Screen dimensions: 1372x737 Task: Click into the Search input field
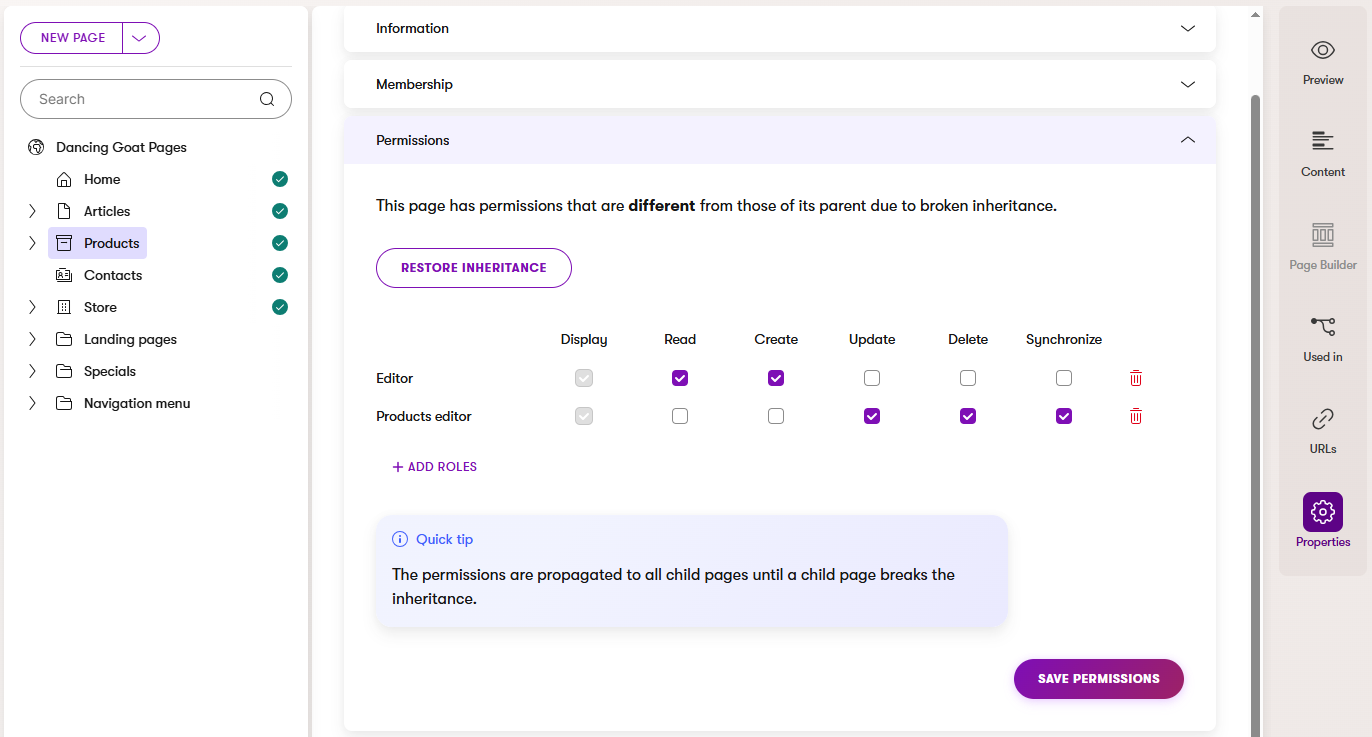click(x=140, y=99)
